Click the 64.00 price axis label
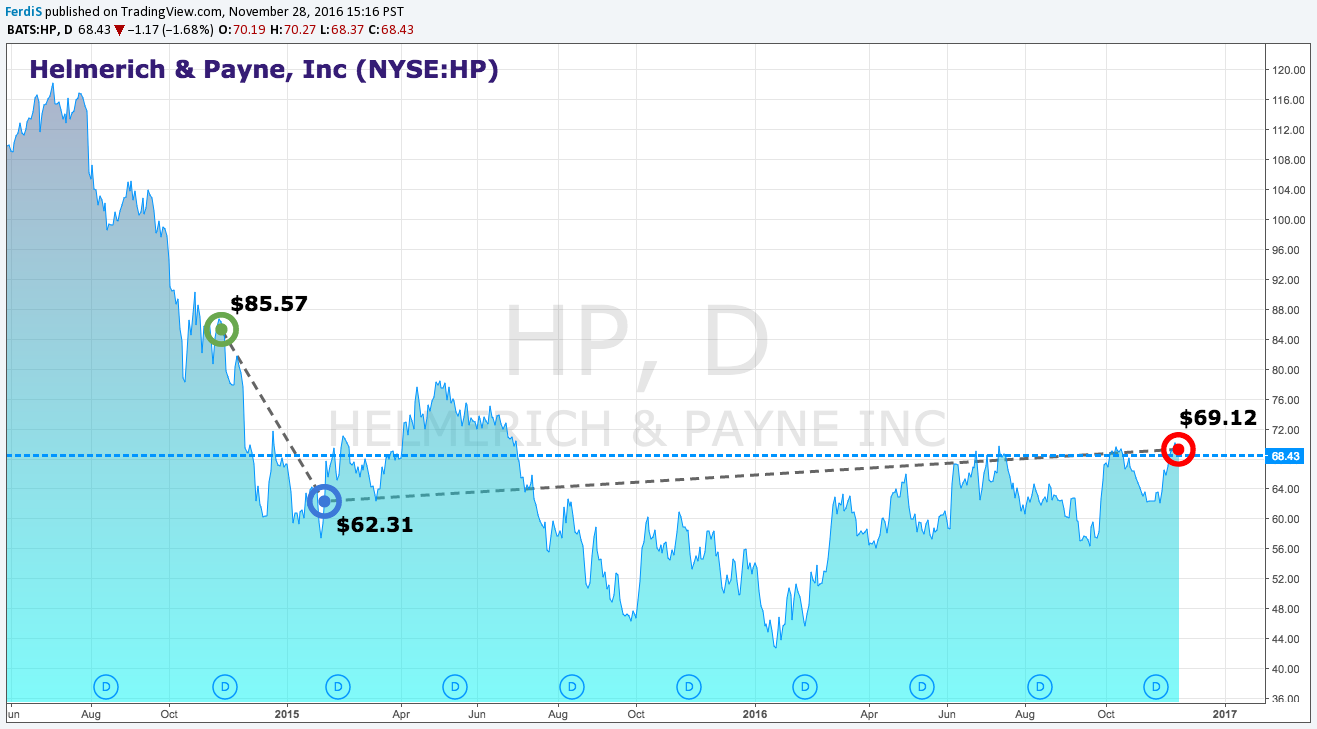This screenshot has width=1317, height=729. tap(1288, 489)
